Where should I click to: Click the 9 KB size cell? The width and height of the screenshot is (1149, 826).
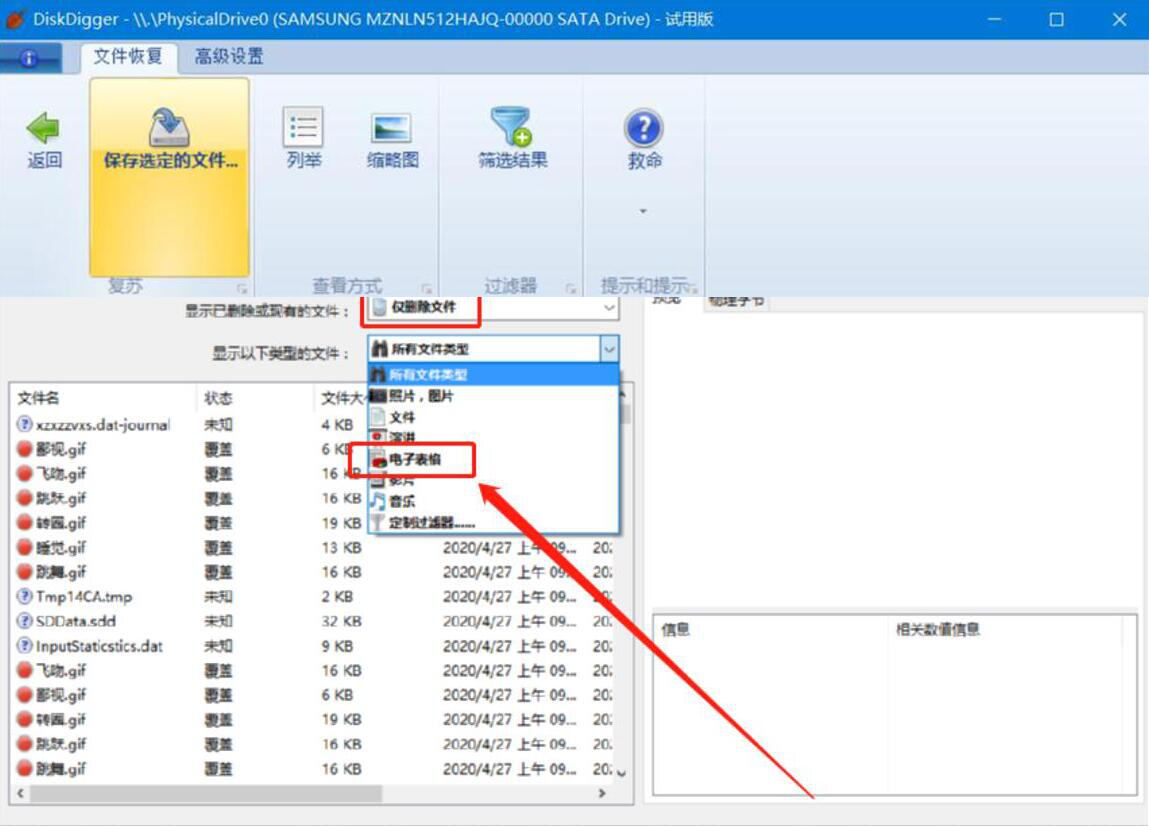point(337,646)
